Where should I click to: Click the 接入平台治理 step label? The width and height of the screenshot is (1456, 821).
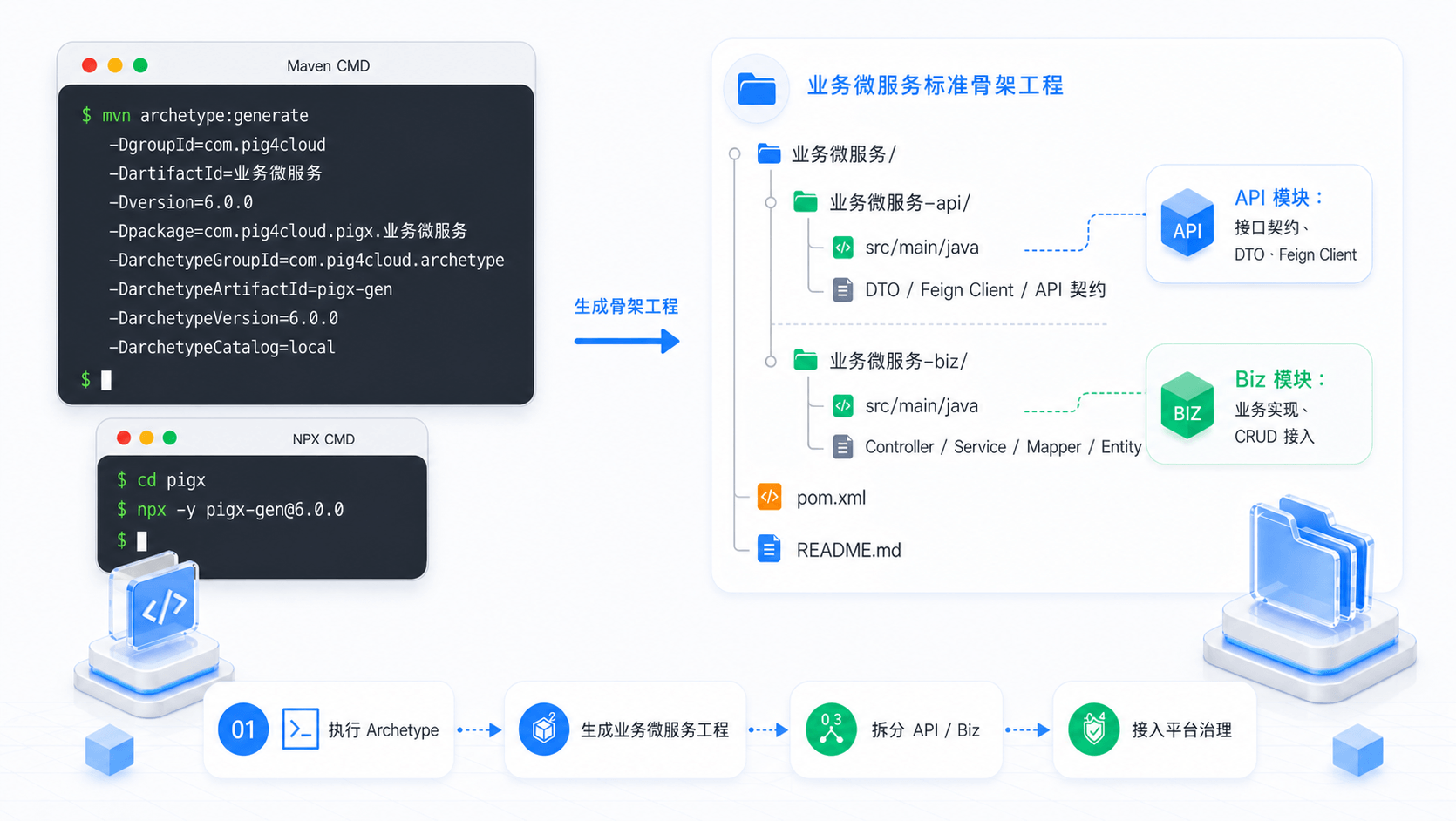pyautogui.click(x=1181, y=730)
